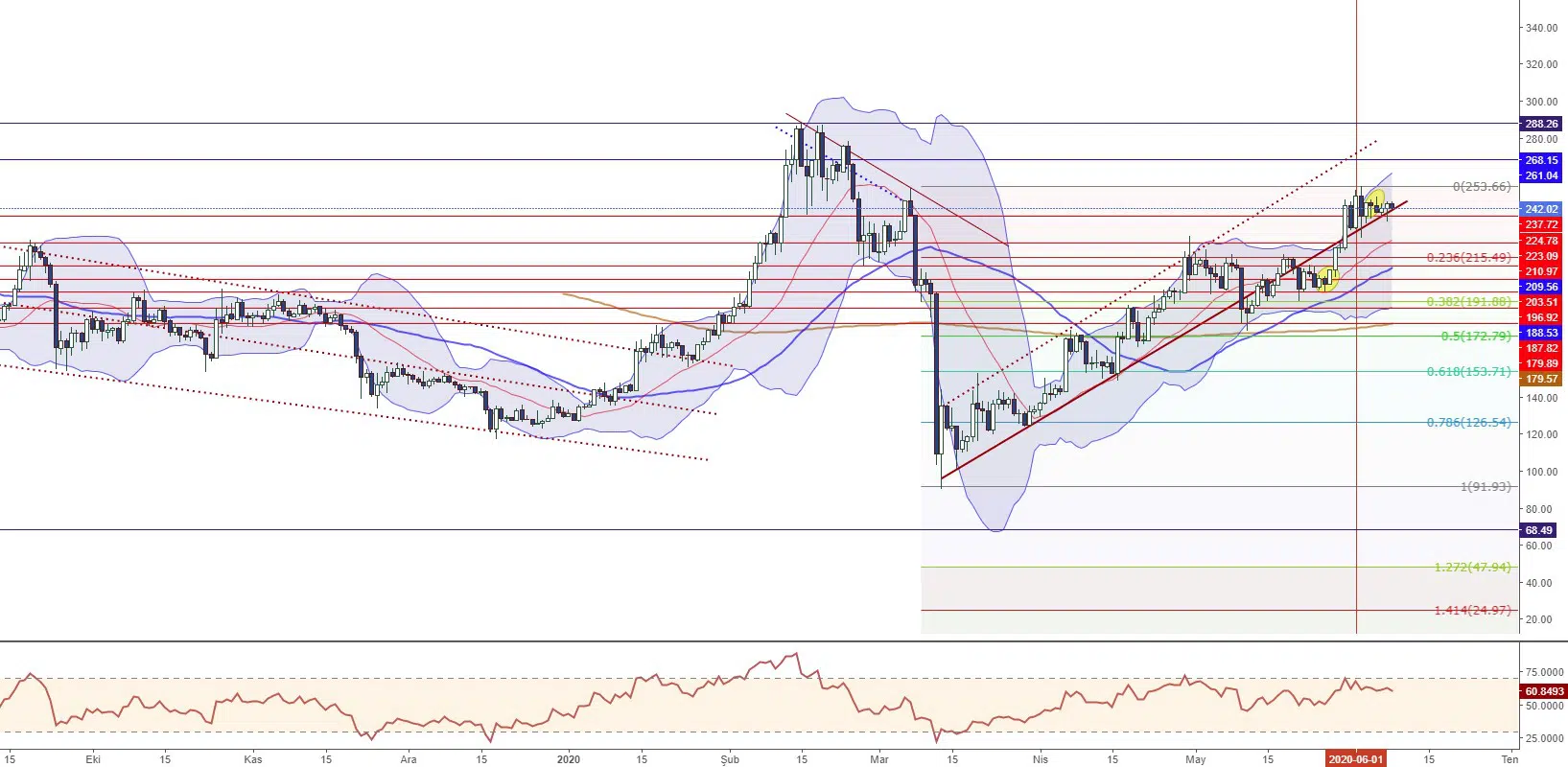Select the 1.272(47.94) Fibonacci extension label
The height and width of the screenshot is (767, 1568).
[x=1472, y=568]
